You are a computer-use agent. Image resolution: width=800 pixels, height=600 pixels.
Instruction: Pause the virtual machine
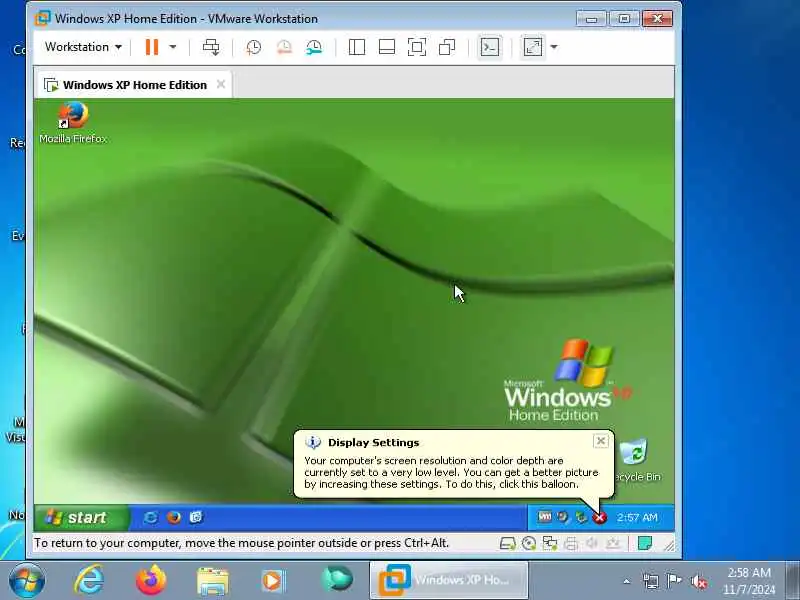click(152, 47)
